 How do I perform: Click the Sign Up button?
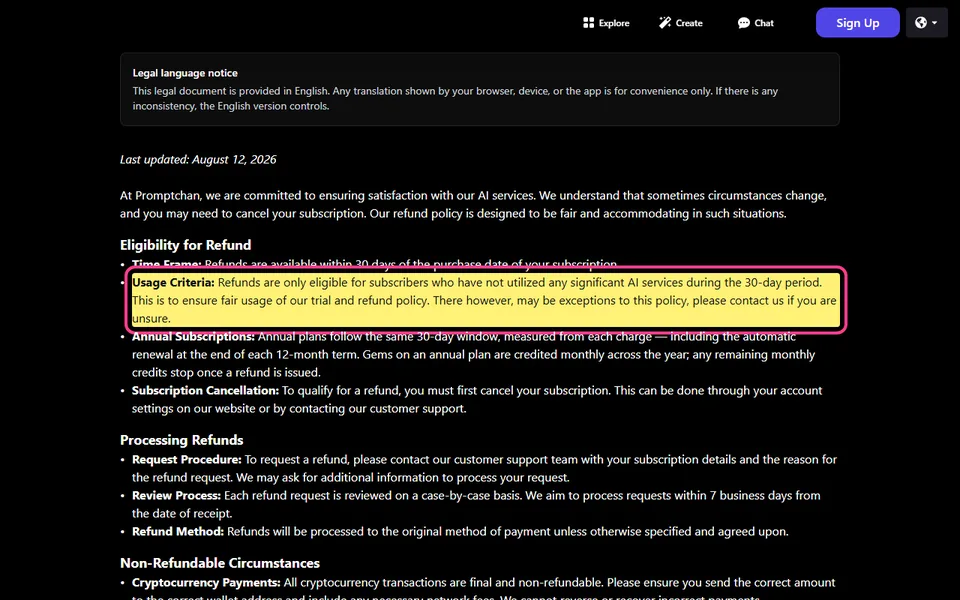pyautogui.click(x=857, y=23)
